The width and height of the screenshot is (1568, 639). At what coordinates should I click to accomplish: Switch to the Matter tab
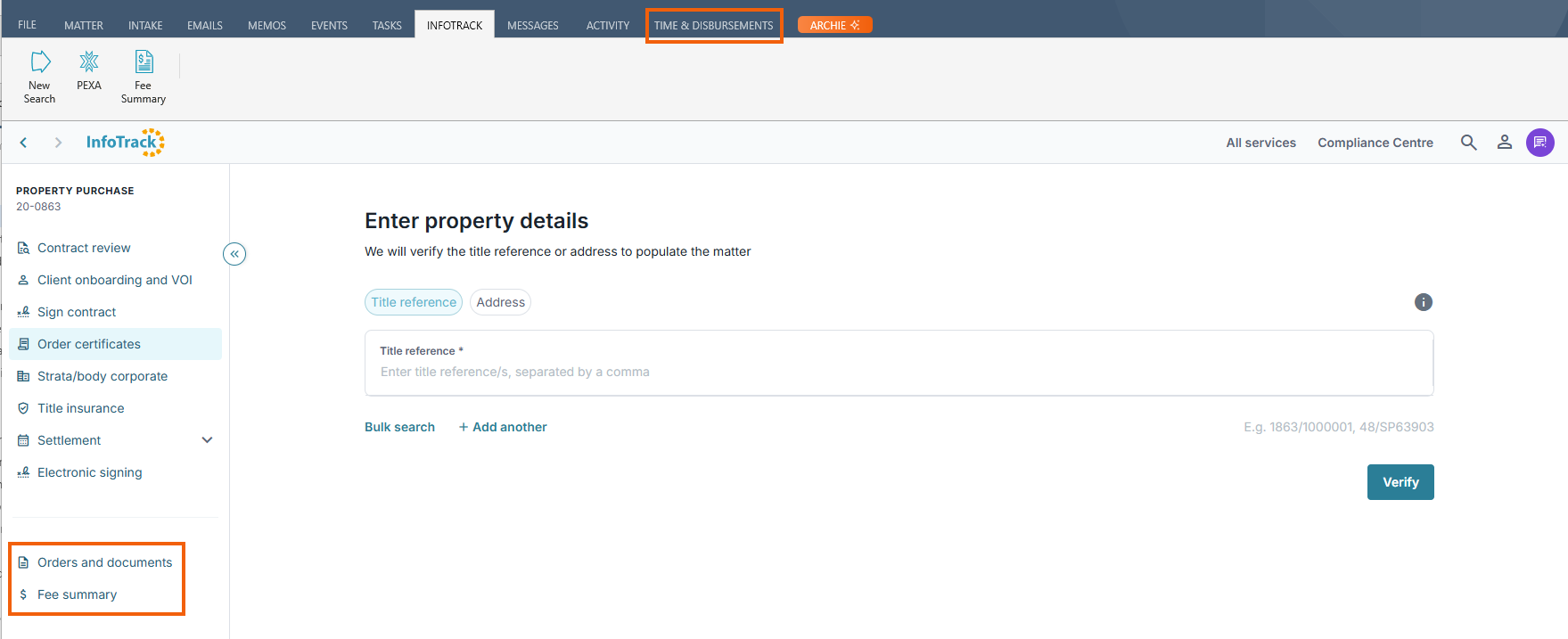pos(84,26)
